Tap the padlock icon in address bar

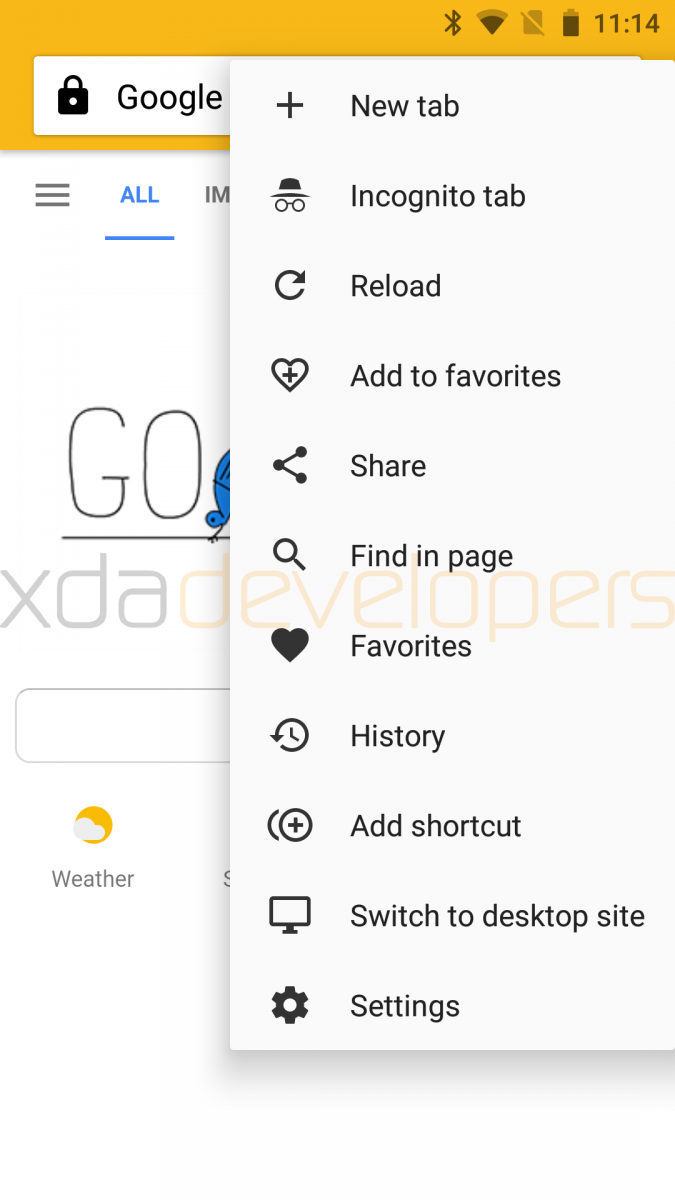click(73, 97)
